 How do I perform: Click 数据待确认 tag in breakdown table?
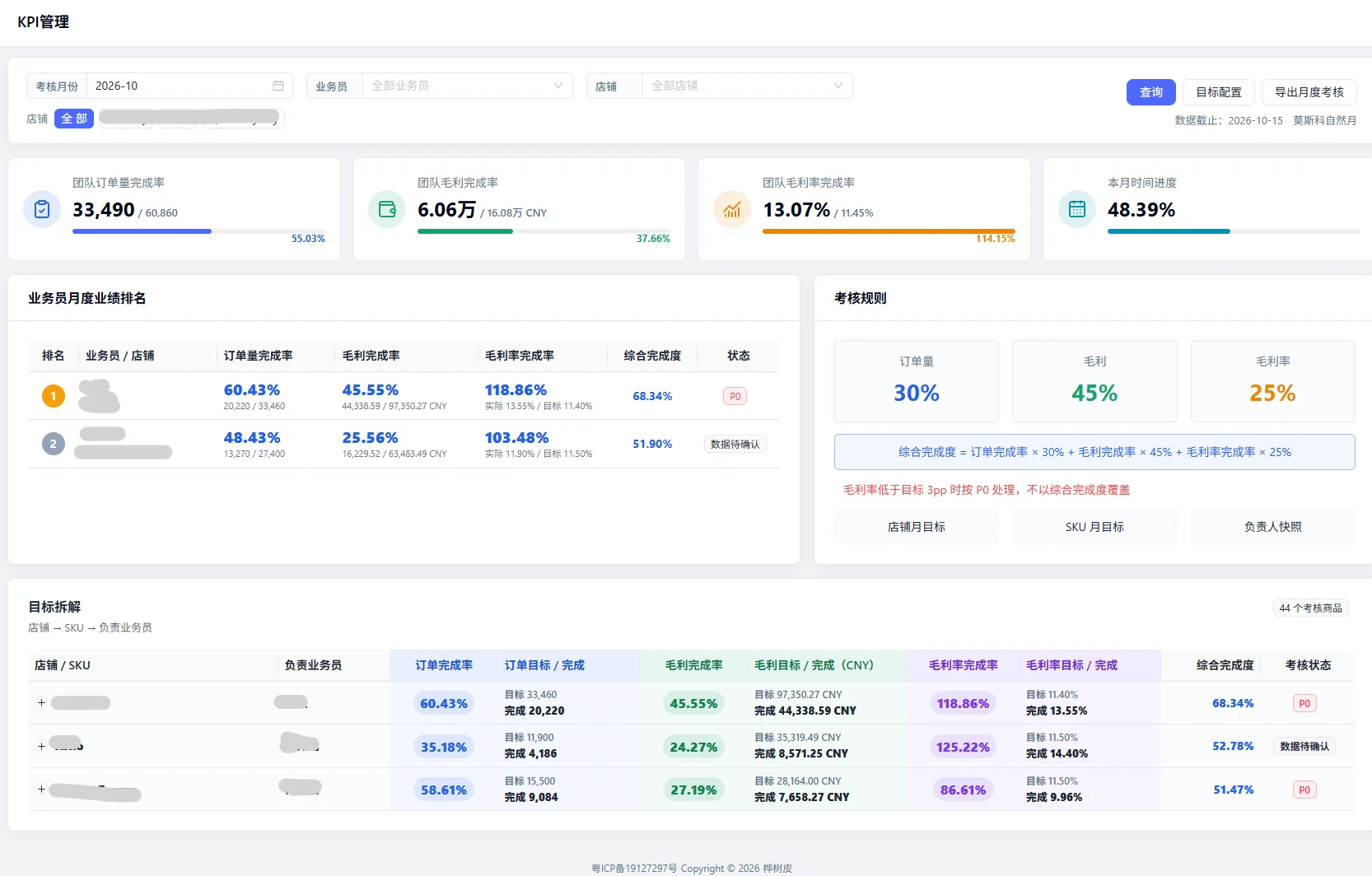pyautogui.click(x=1304, y=746)
